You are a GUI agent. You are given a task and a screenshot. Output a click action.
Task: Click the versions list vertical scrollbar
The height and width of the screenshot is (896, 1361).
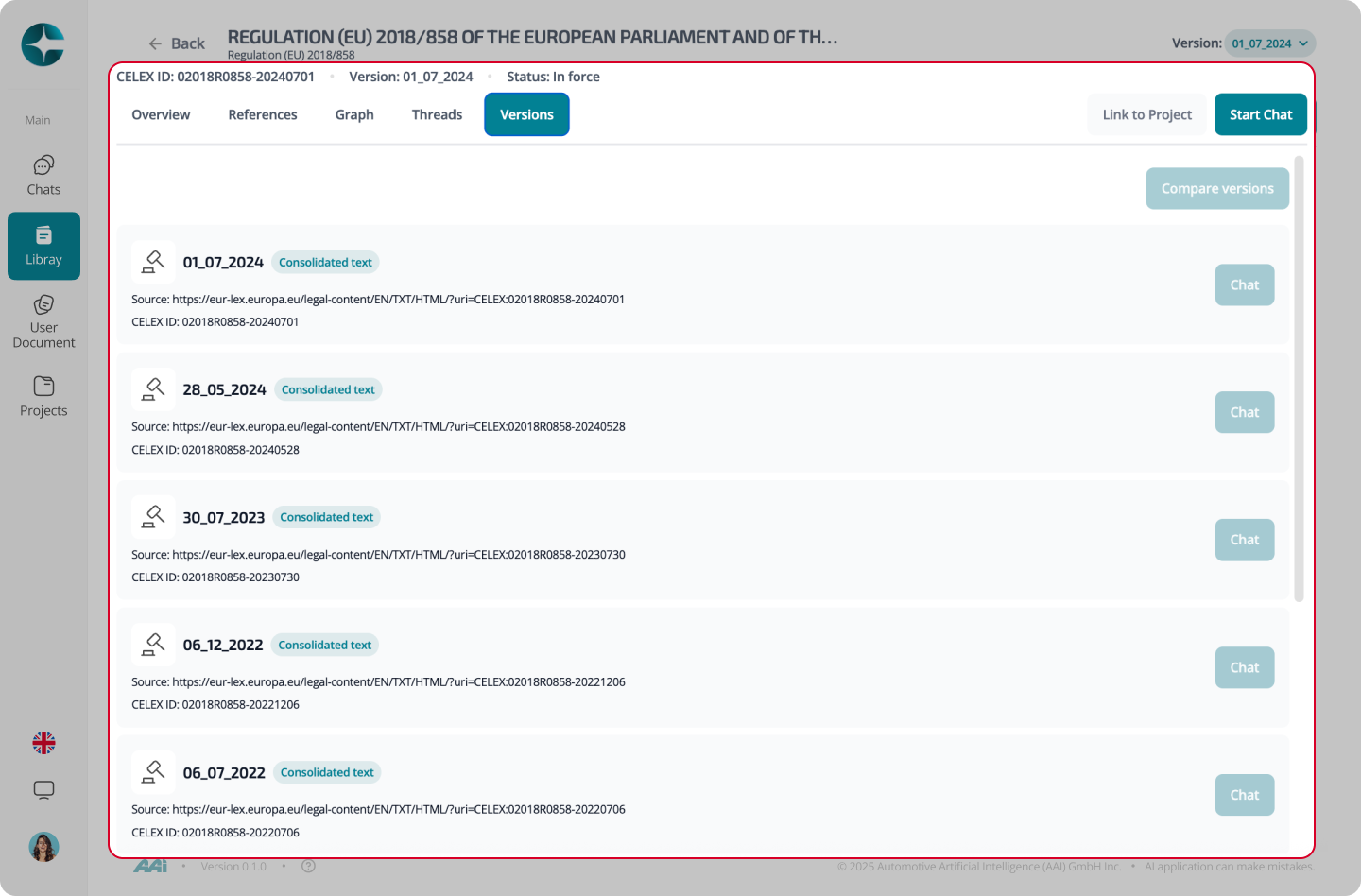(x=1299, y=378)
